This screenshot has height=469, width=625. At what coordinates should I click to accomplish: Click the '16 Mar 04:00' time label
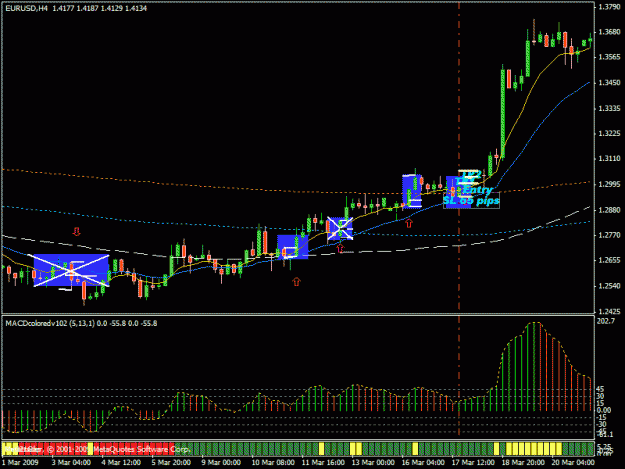pos(423,463)
